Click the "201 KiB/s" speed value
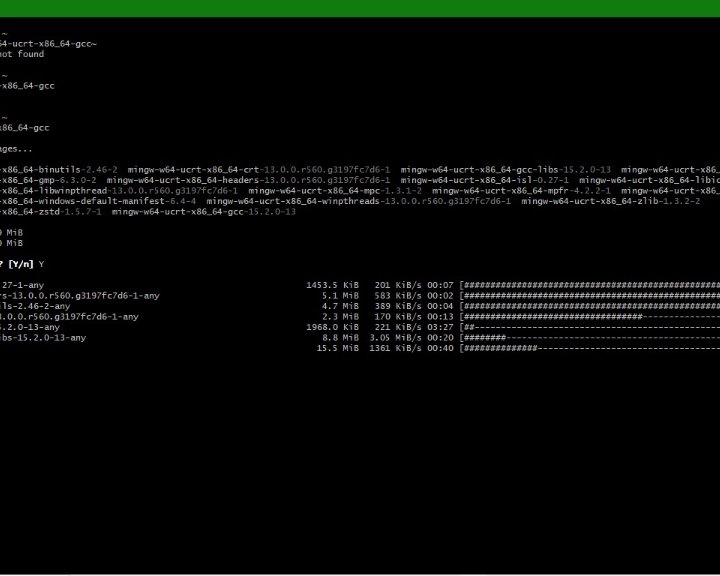This screenshot has height=576, width=720. (x=398, y=286)
